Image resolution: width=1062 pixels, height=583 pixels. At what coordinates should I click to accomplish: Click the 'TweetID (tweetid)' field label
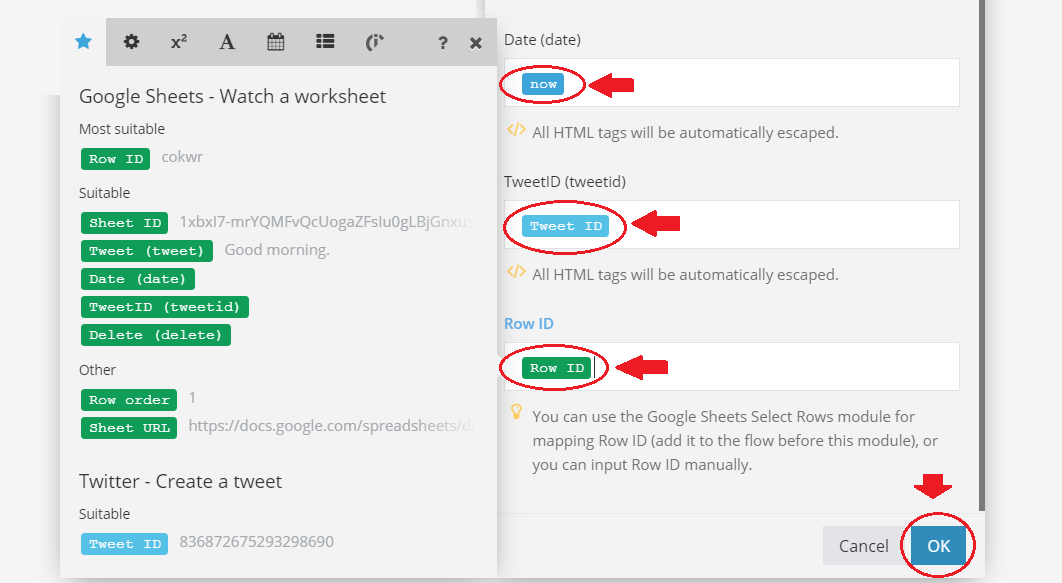point(565,181)
